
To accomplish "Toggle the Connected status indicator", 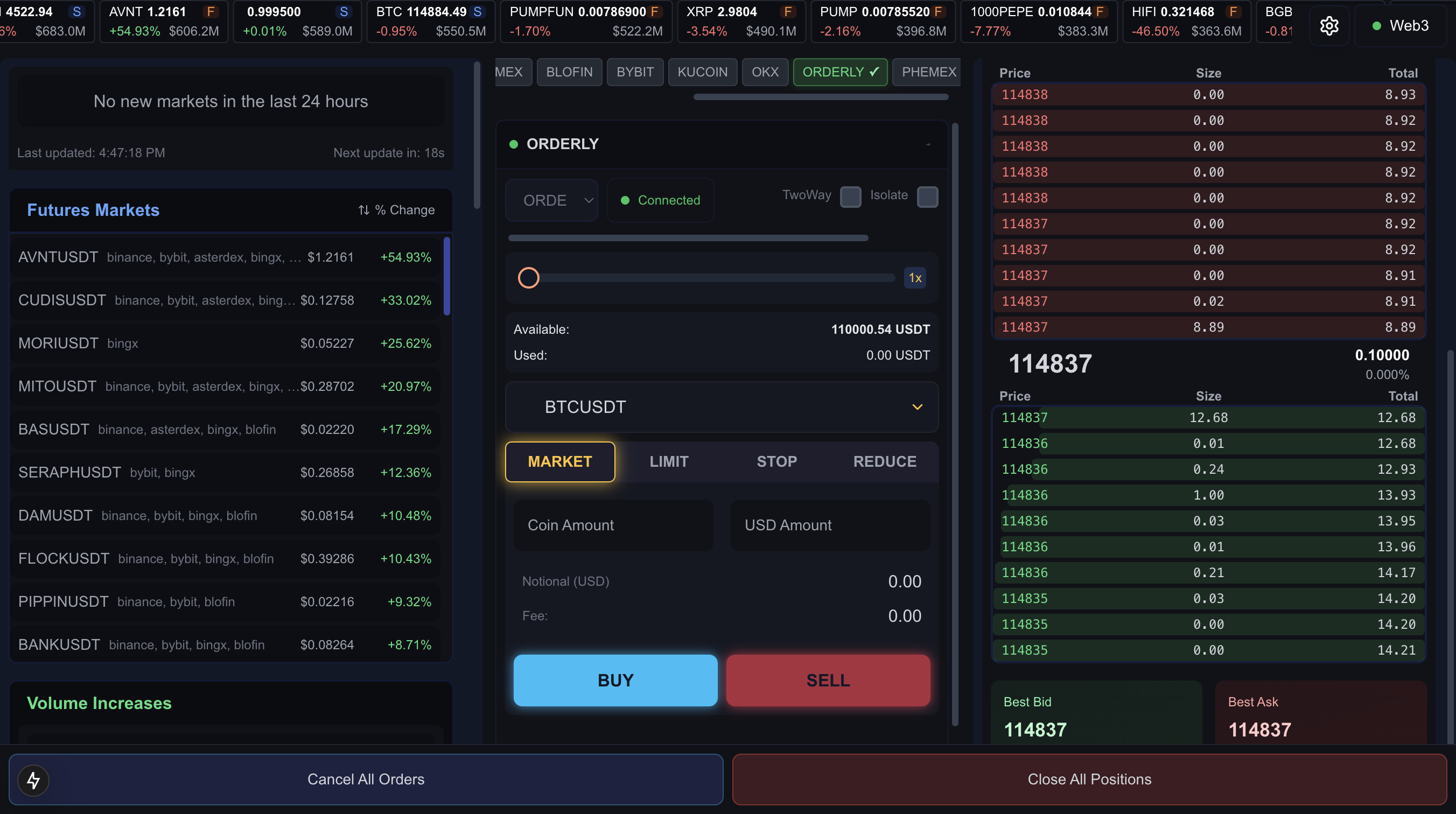I will pyautogui.click(x=626, y=200).
